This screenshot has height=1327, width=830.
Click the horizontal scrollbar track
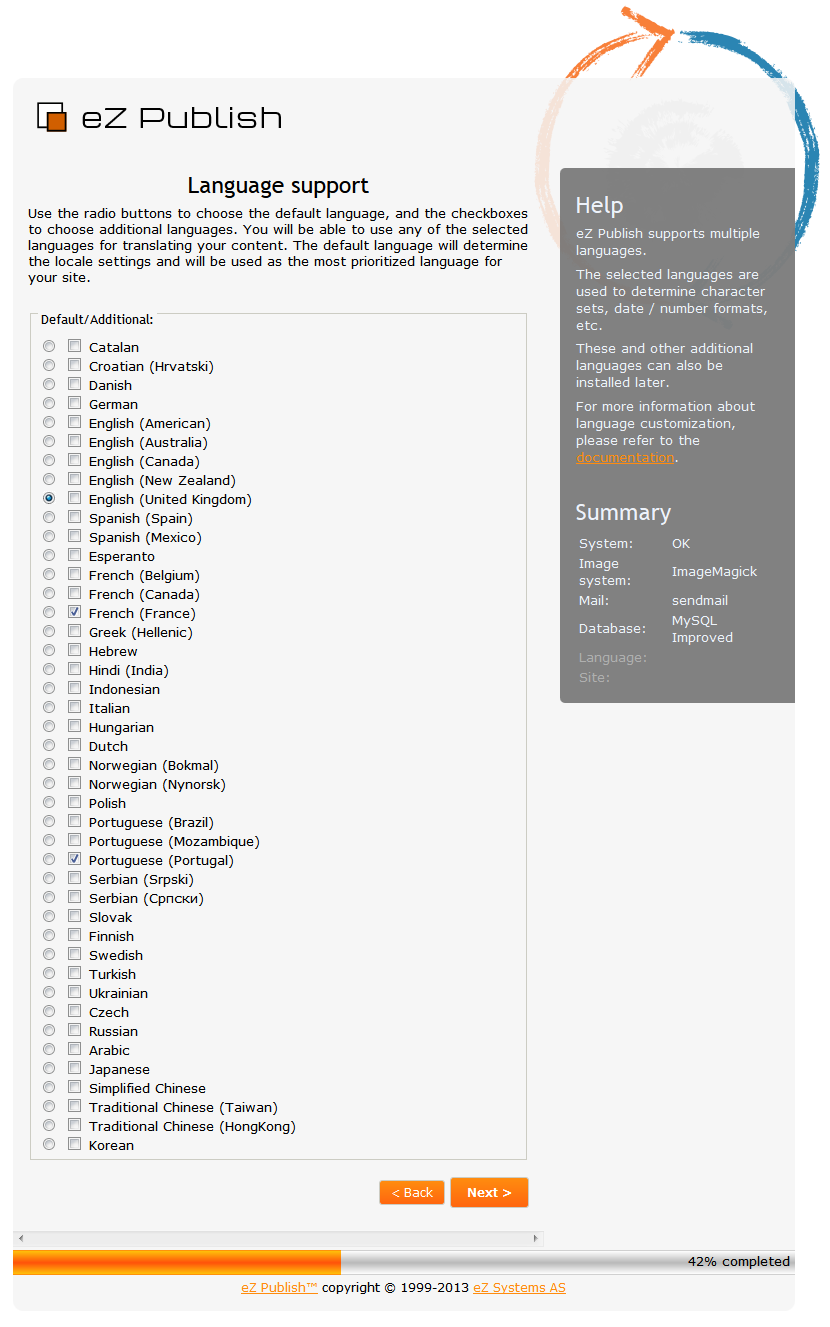point(278,1238)
